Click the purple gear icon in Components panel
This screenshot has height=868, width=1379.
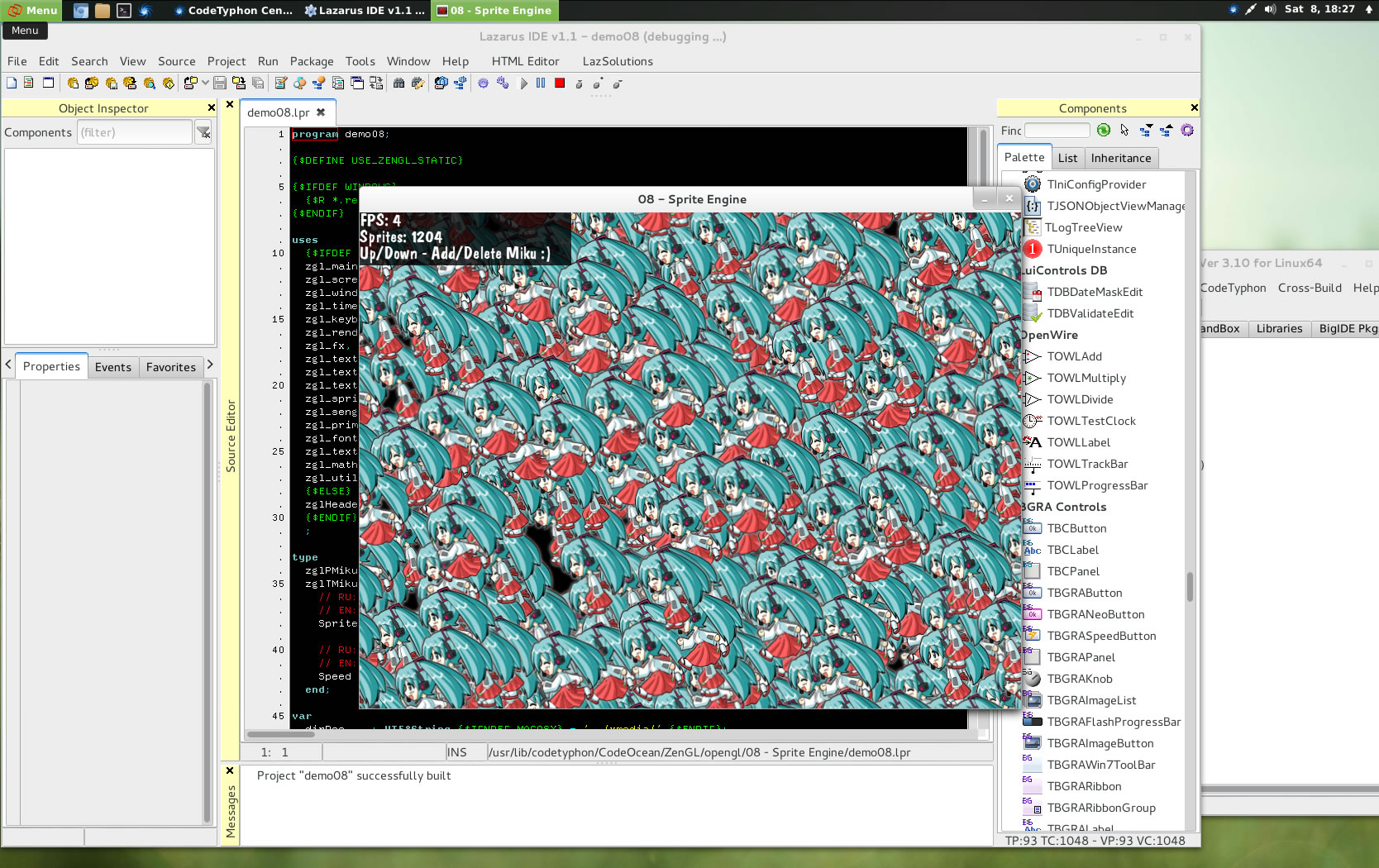[x=1187, y=130]
